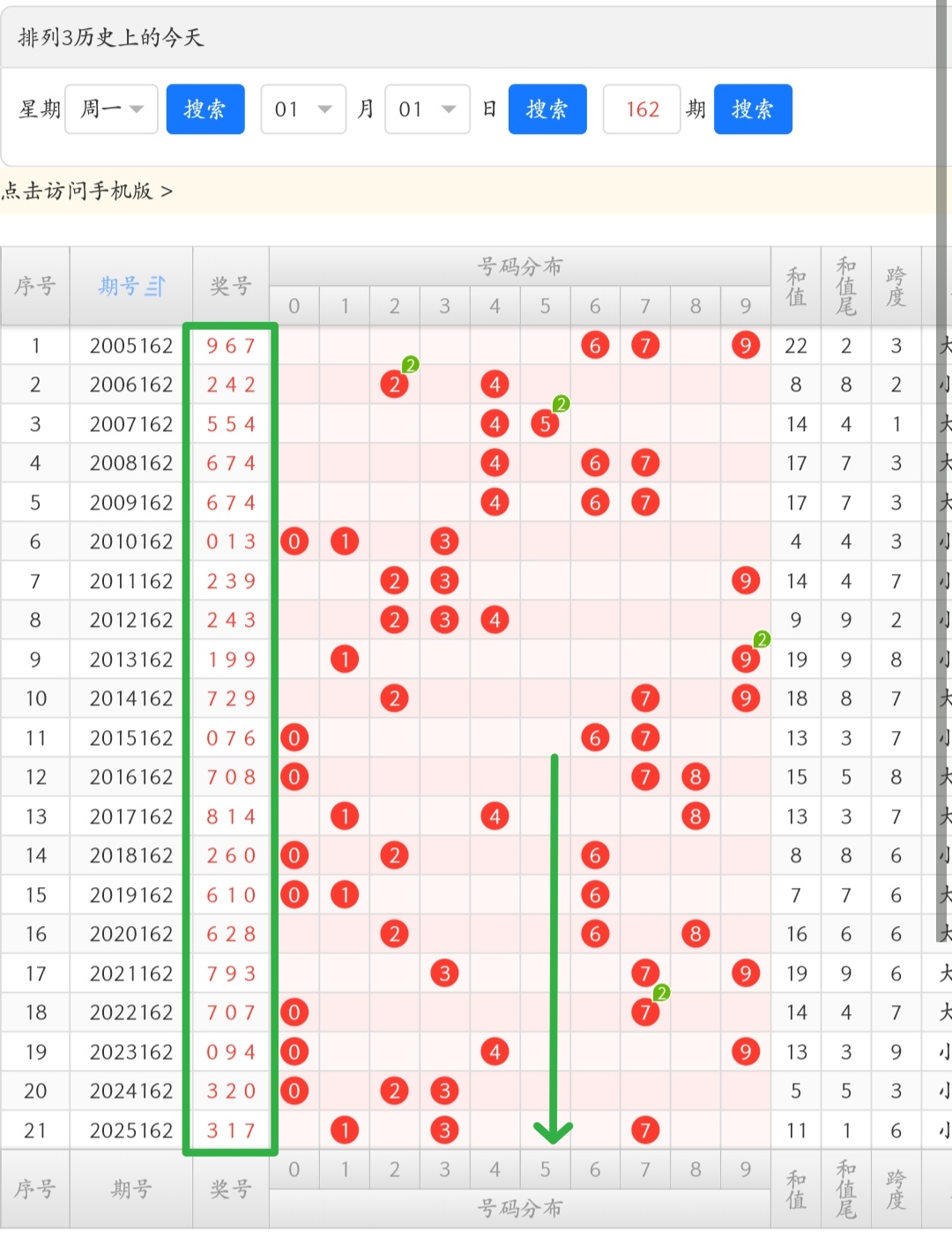Click the 和值尾 column header at top

846,287
